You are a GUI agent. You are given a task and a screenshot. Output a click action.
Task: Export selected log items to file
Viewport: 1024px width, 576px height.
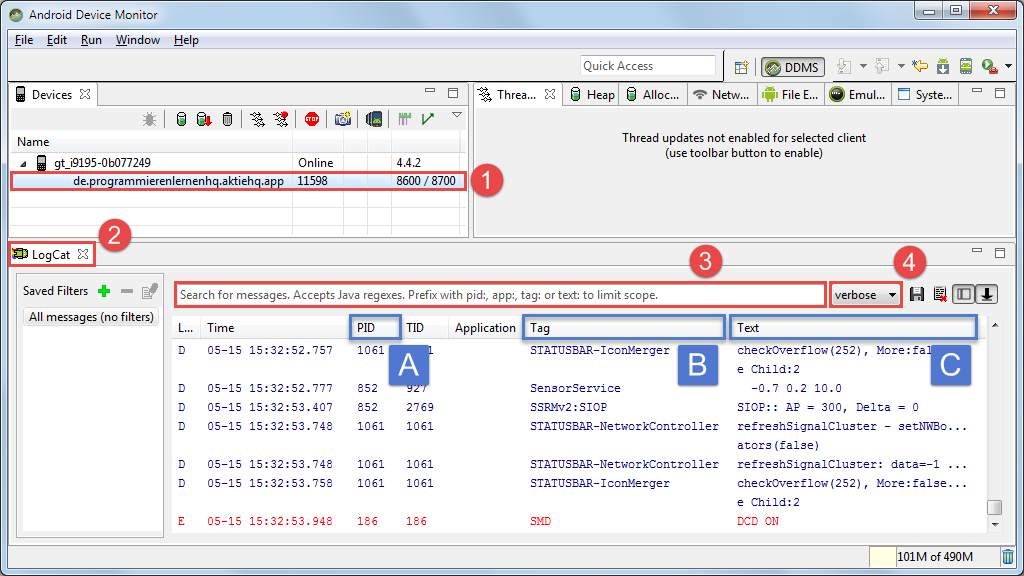(x=917, y=295)
